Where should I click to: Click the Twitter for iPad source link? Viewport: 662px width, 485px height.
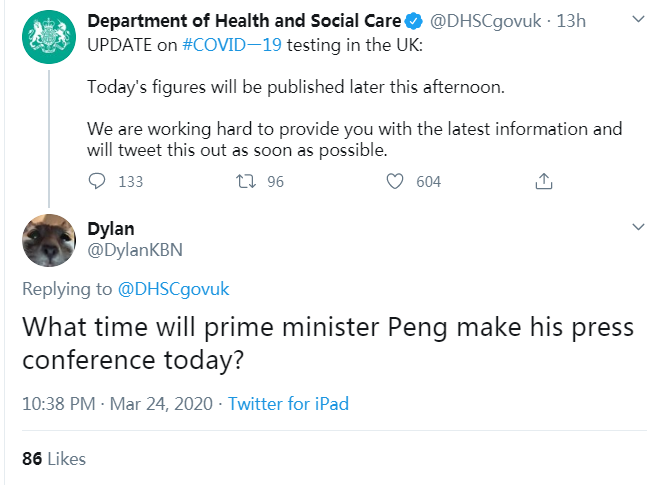[288, 404]
